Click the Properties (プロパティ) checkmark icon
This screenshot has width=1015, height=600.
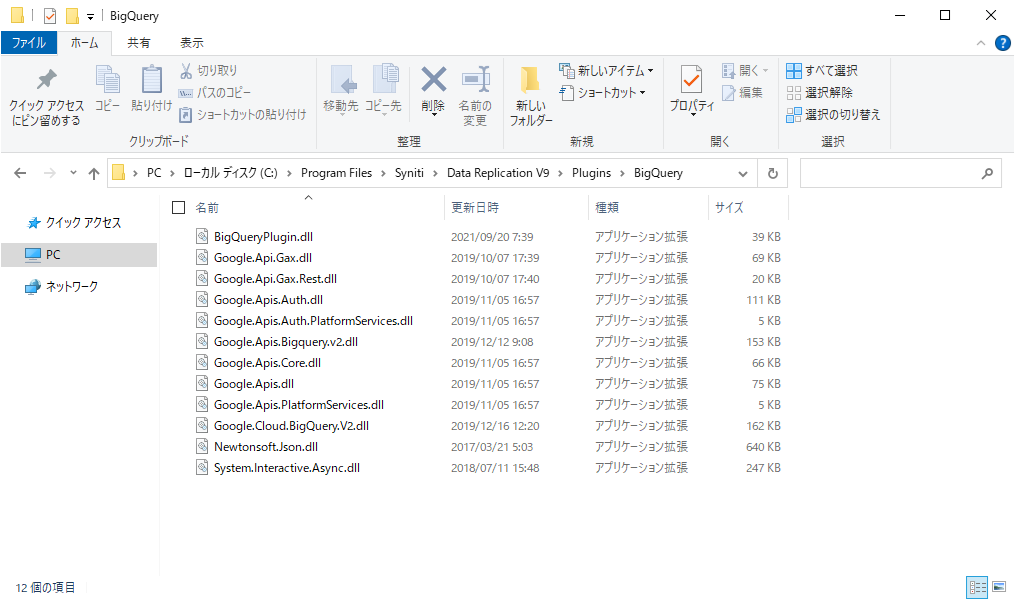pos(691,80)
